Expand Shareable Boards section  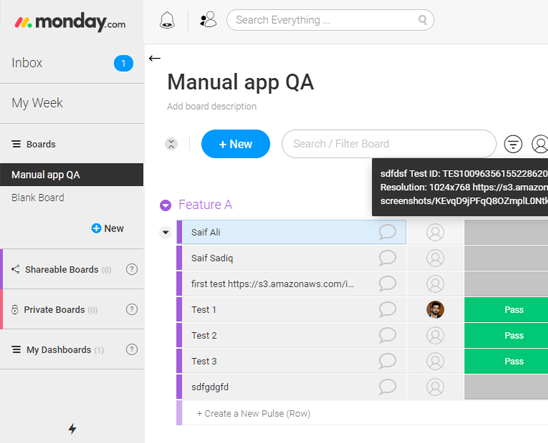62,270
